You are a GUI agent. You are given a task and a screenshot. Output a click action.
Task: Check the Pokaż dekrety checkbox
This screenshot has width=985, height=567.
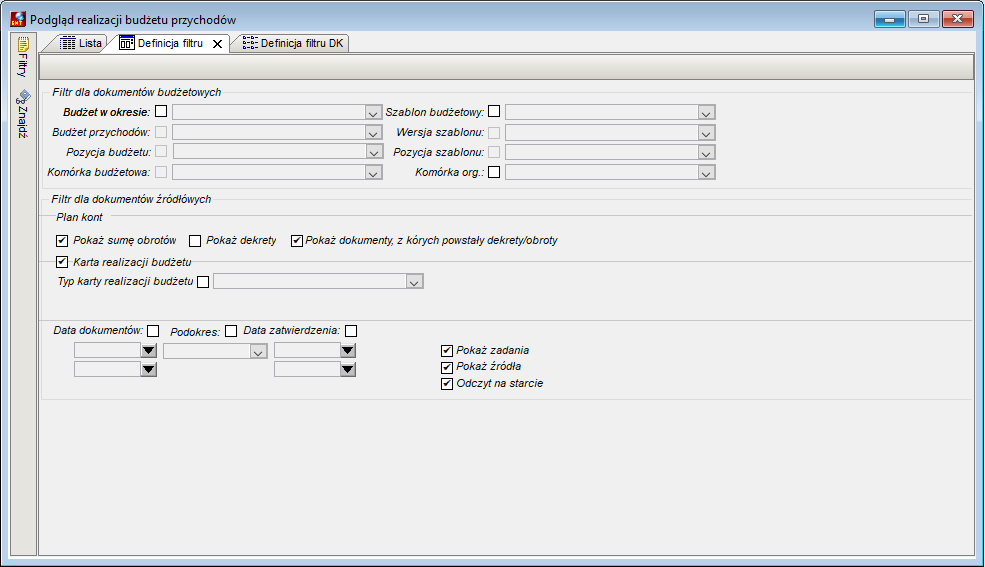195,240
